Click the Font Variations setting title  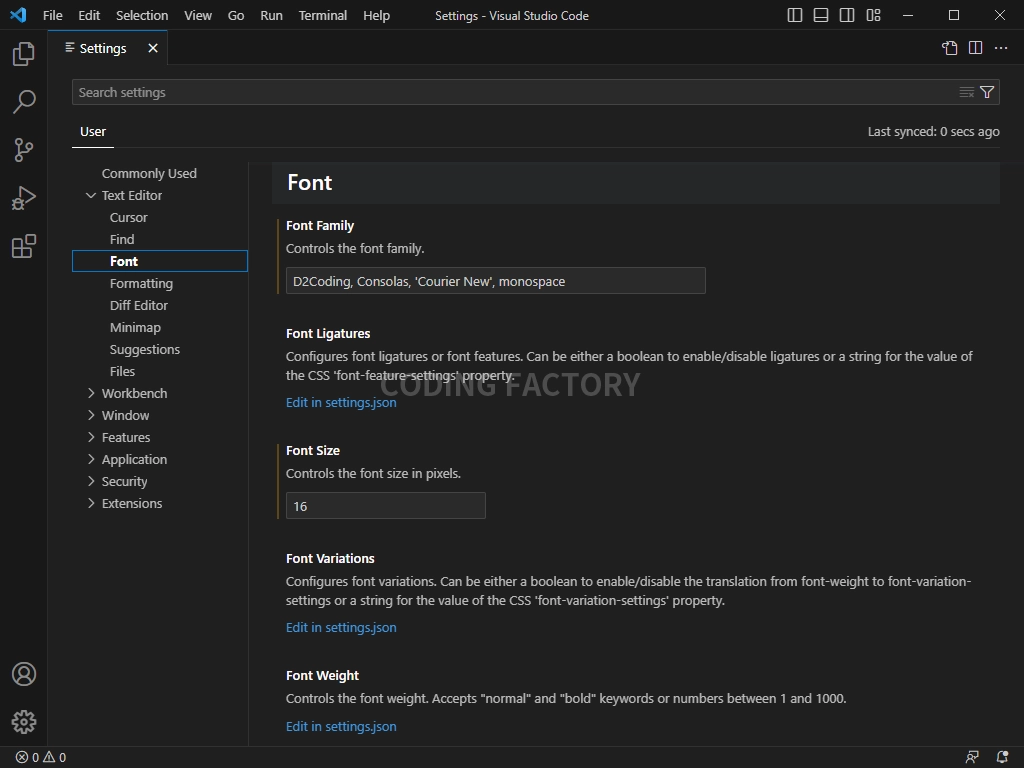click(330, 558)
